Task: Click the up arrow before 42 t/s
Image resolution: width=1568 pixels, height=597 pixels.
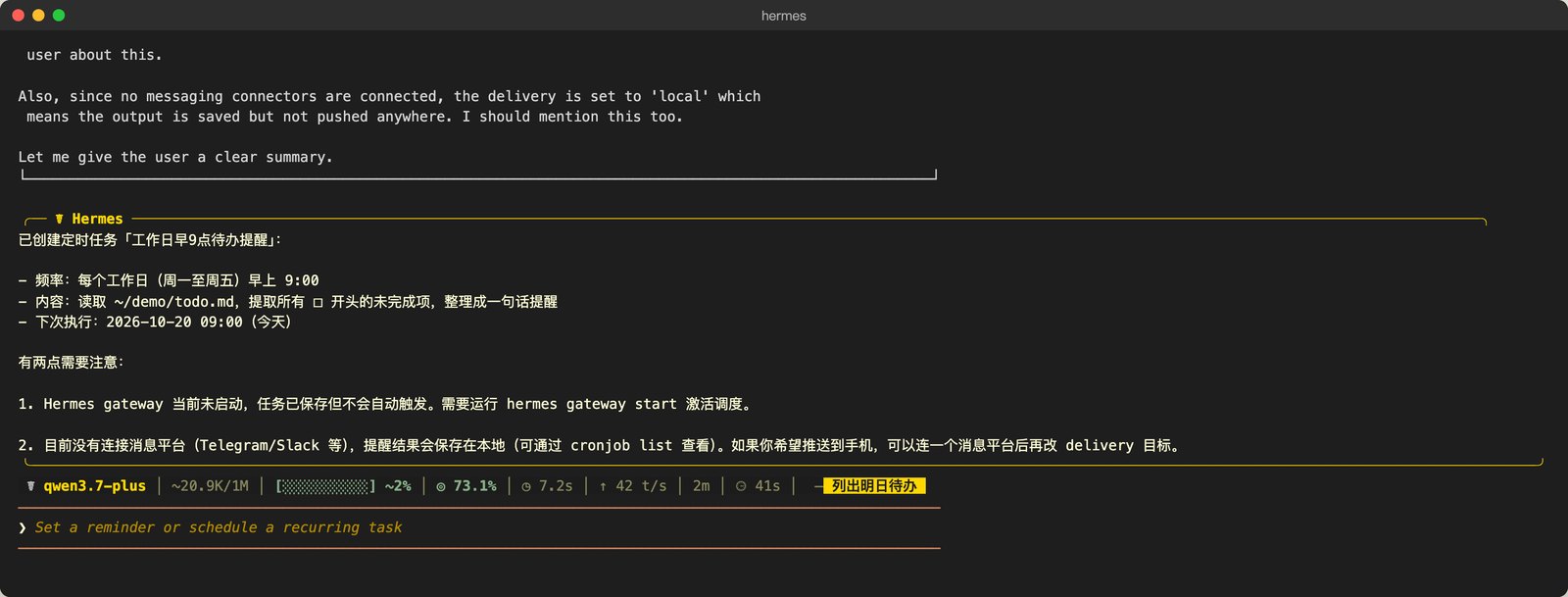Action: (x=603, y=486)
